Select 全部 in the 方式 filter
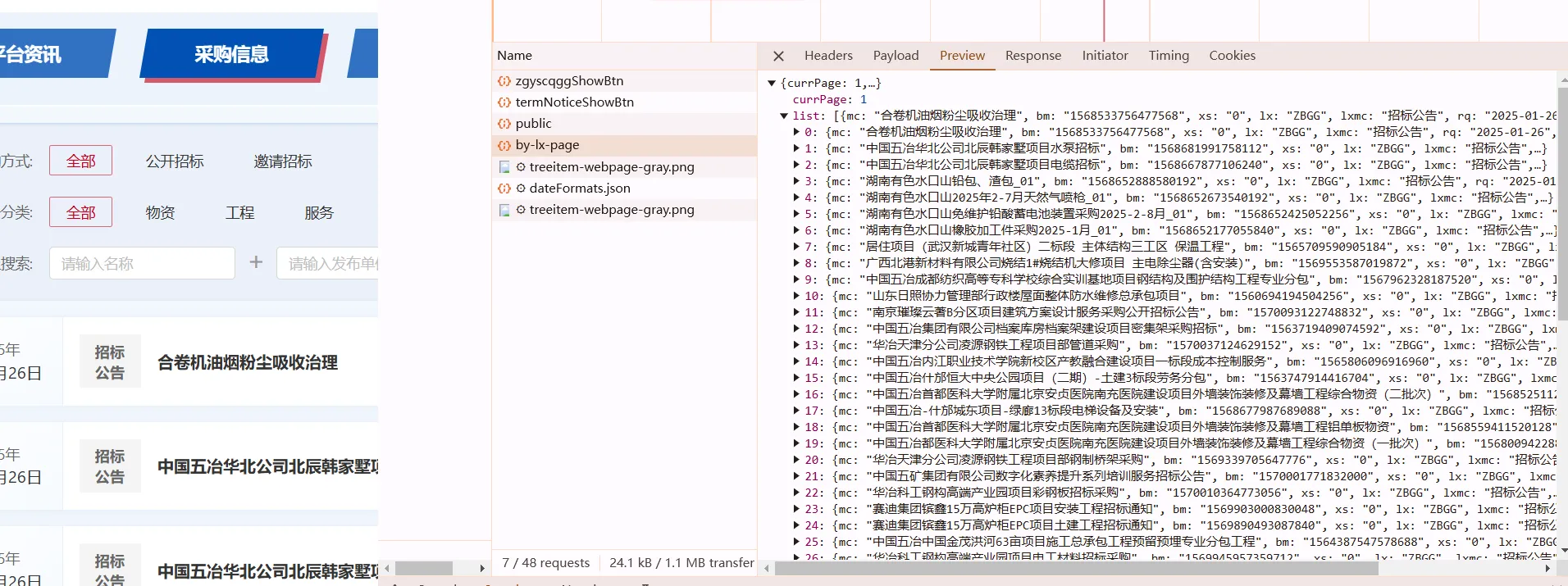1568x586 pixels. 80,161
